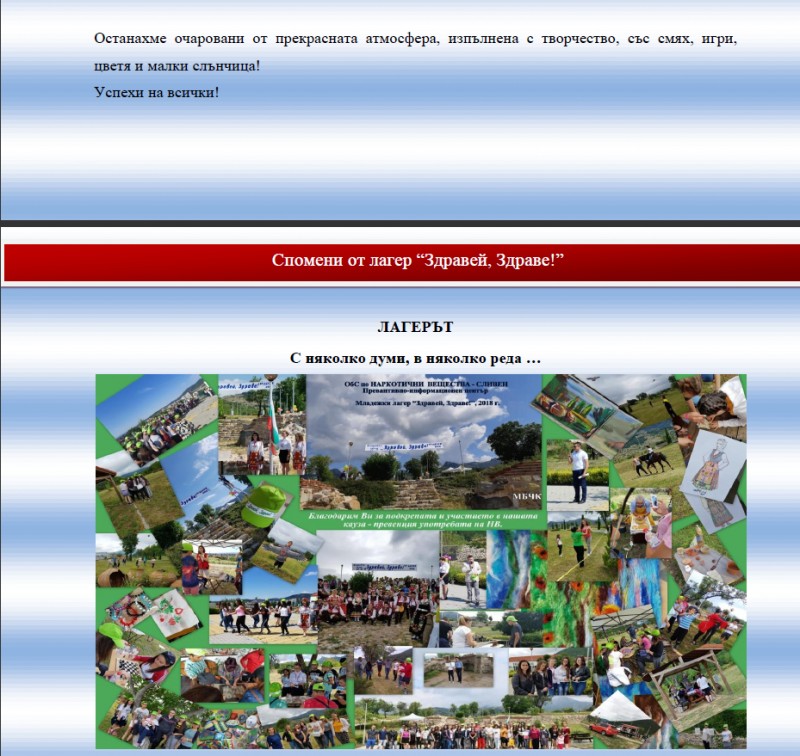
Task: Select the "С няколко думи, в няколко реда" subtitle
Action: tap(415, 357)
